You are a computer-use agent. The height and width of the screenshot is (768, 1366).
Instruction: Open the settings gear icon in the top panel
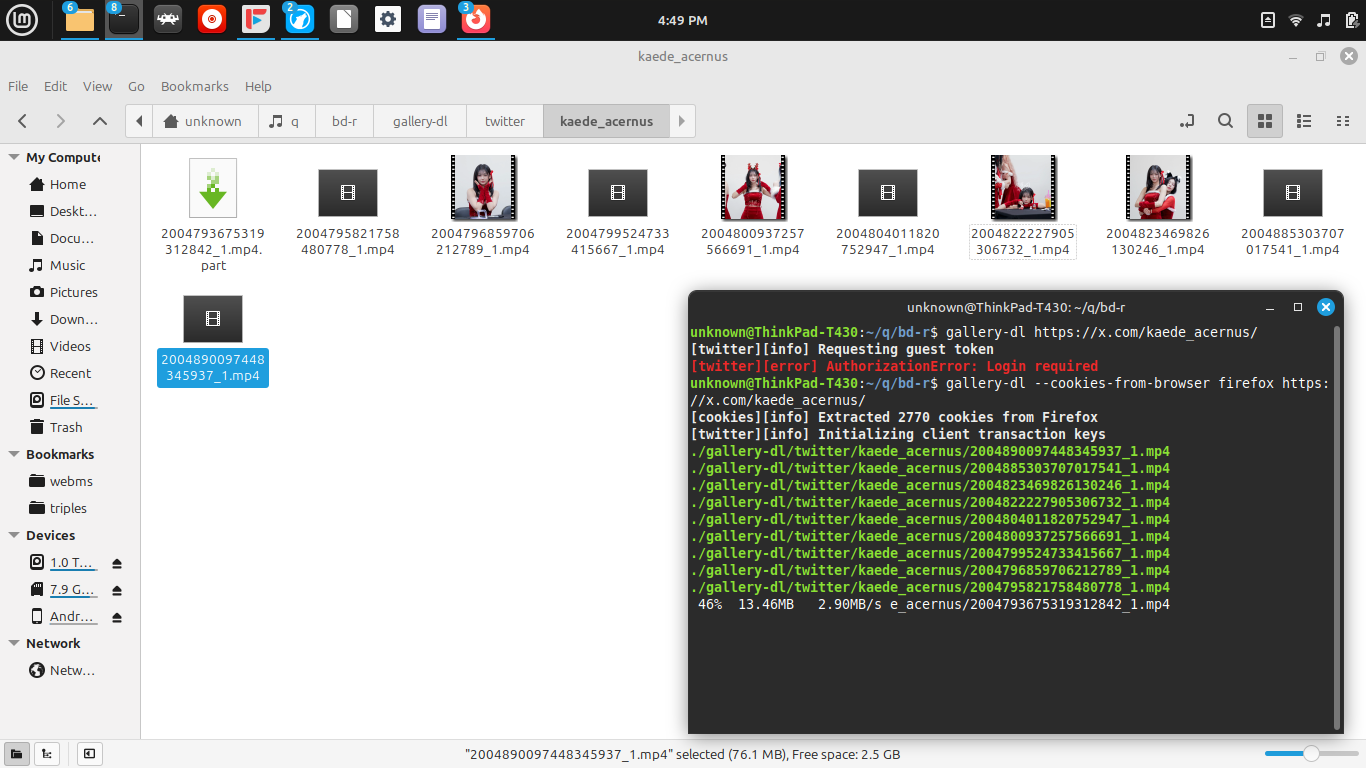click(x=388, y=19)
